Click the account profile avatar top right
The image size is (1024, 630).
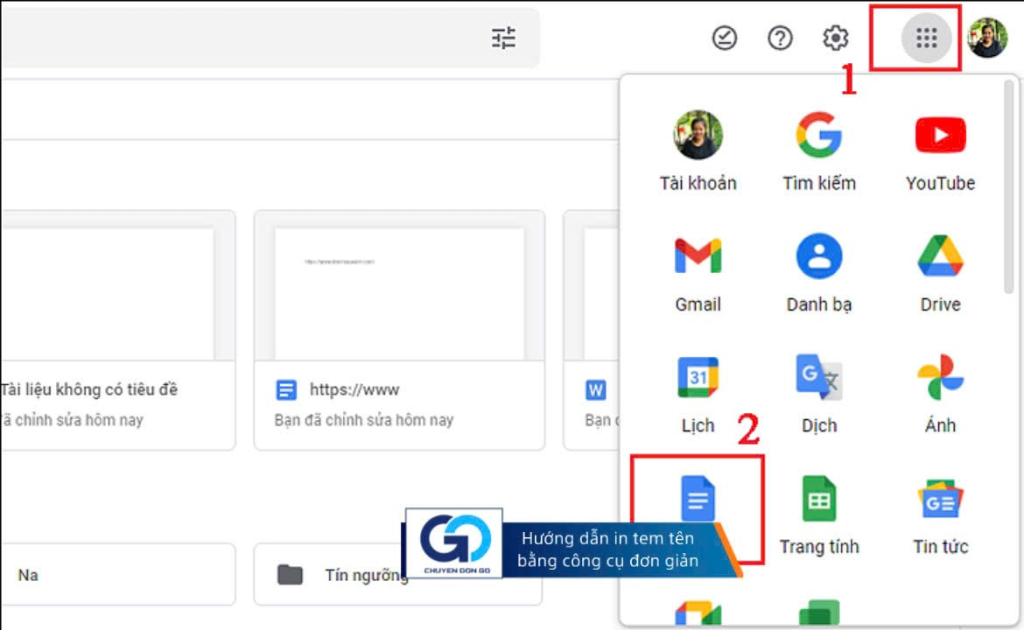click(x=987, y=38)
